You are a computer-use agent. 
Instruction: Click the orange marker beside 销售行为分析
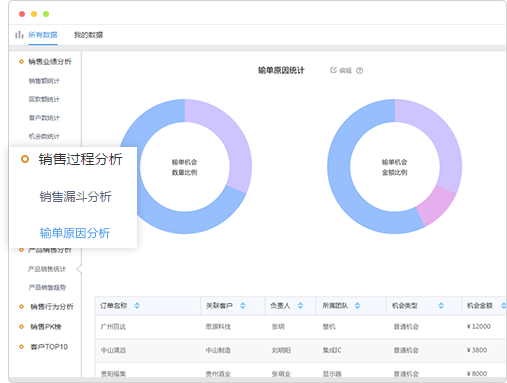(21, 307)
